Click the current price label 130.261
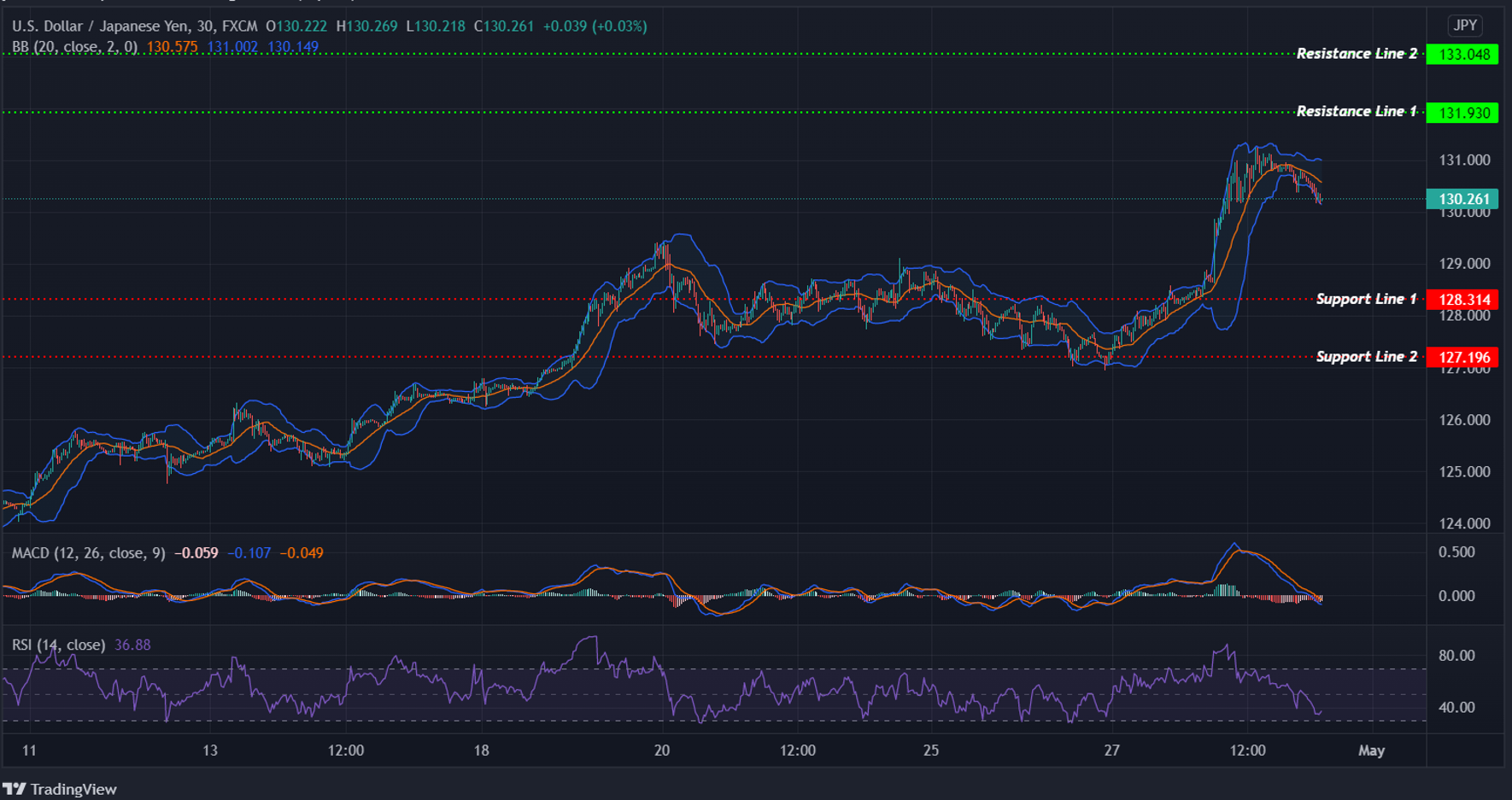Image resolution: width=1512 pixels, height=800 pixels. click(1462, 198)
